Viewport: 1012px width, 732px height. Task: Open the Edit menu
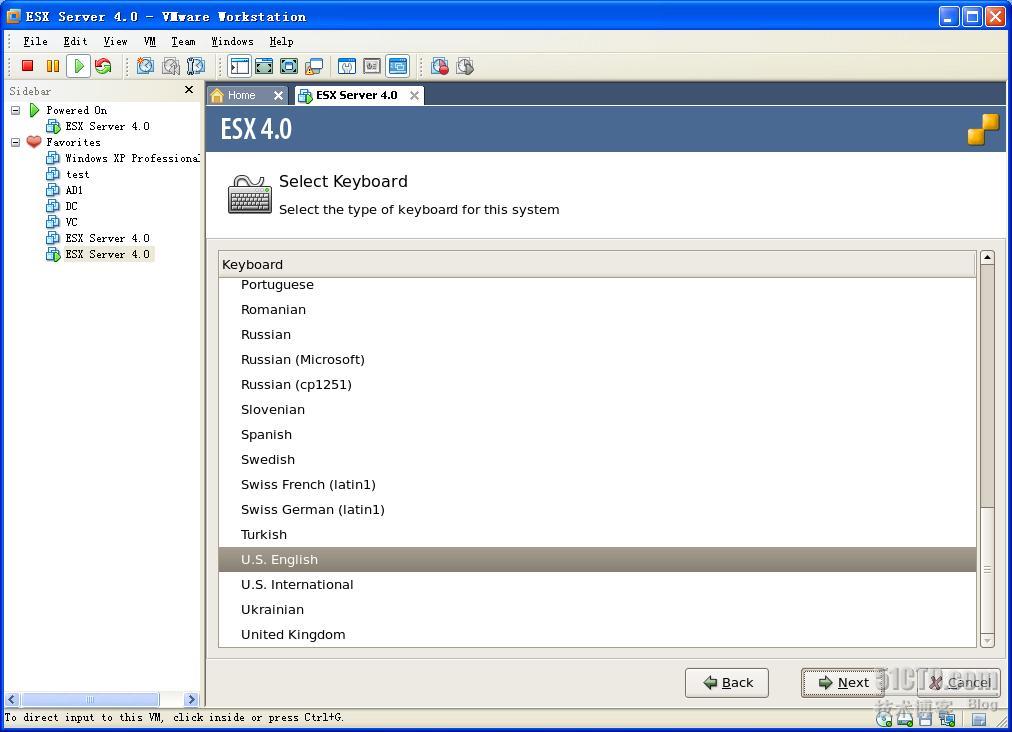tap(75, 41)
